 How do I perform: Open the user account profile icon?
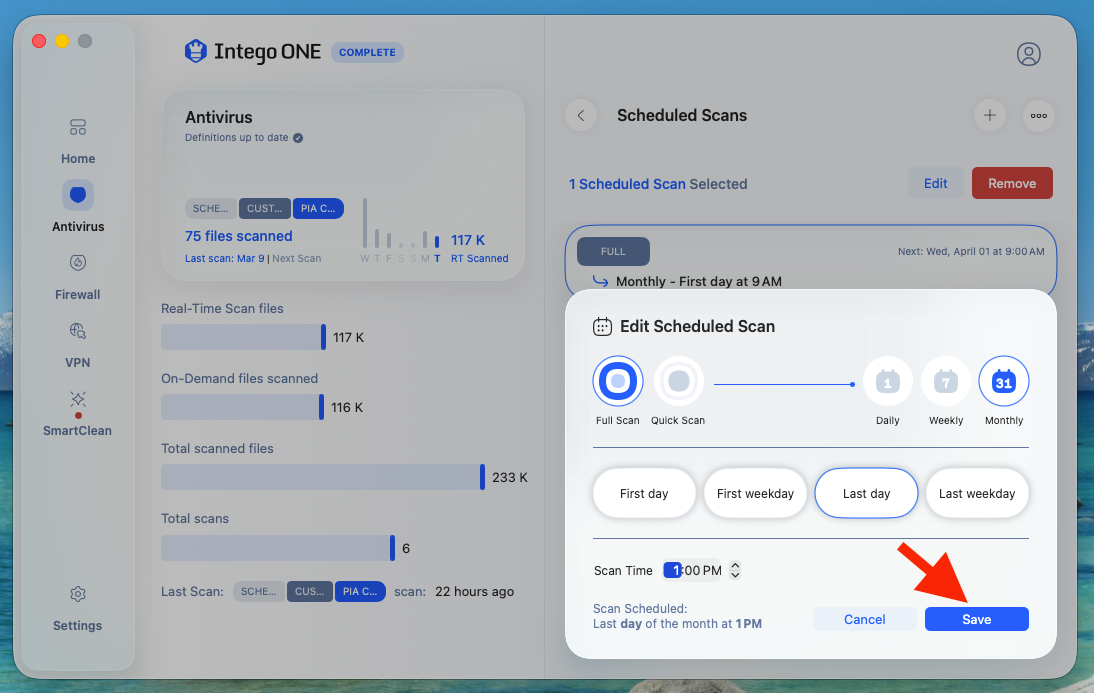pos(1028,54)
